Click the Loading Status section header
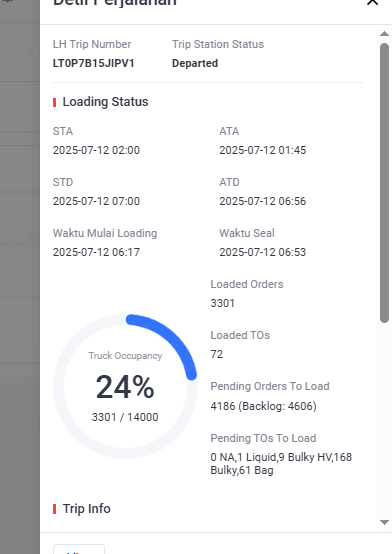The image size is (392, 554). pos(105,102)
